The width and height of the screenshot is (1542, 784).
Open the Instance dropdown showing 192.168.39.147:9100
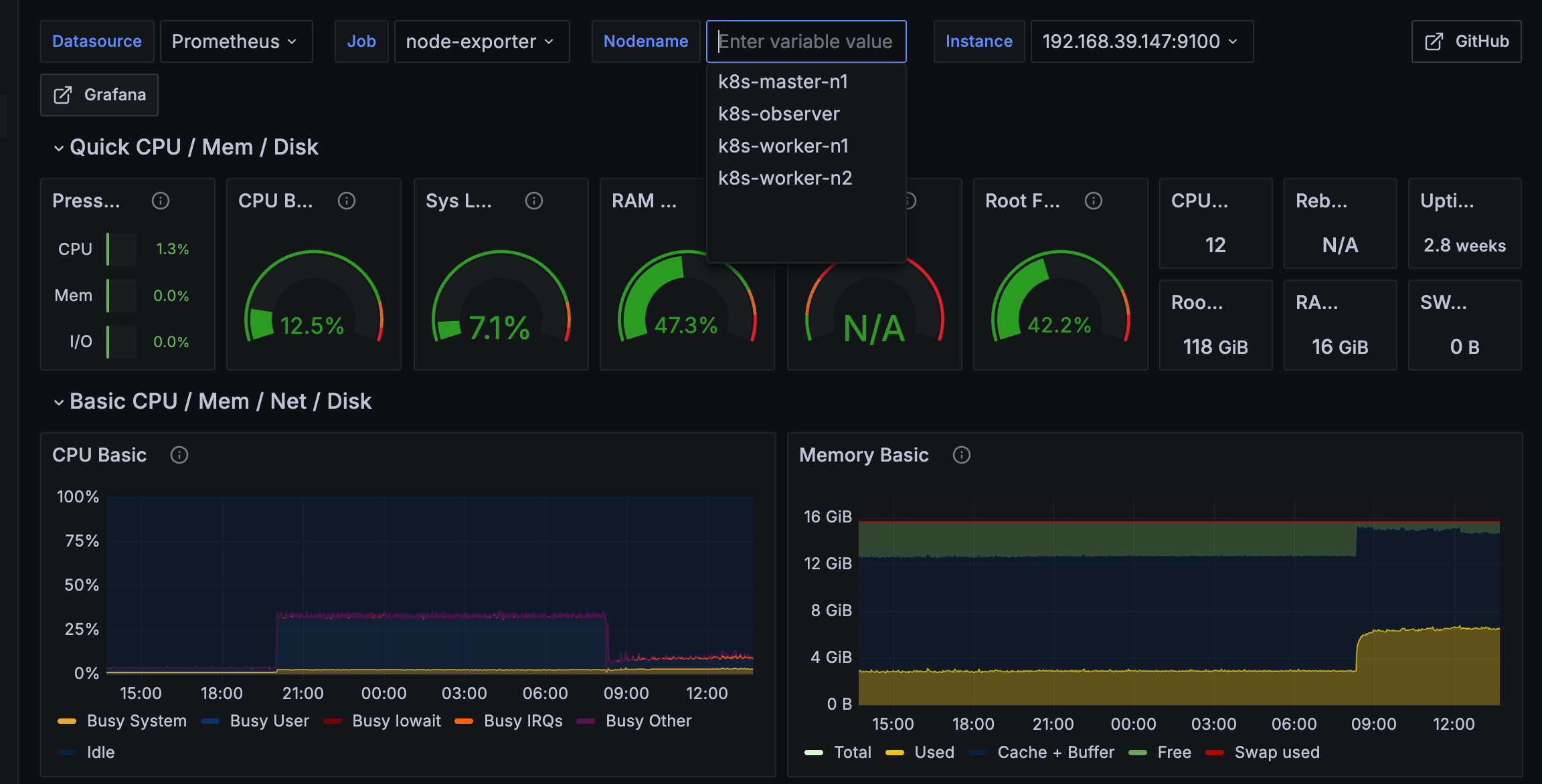click(1142, 41)
